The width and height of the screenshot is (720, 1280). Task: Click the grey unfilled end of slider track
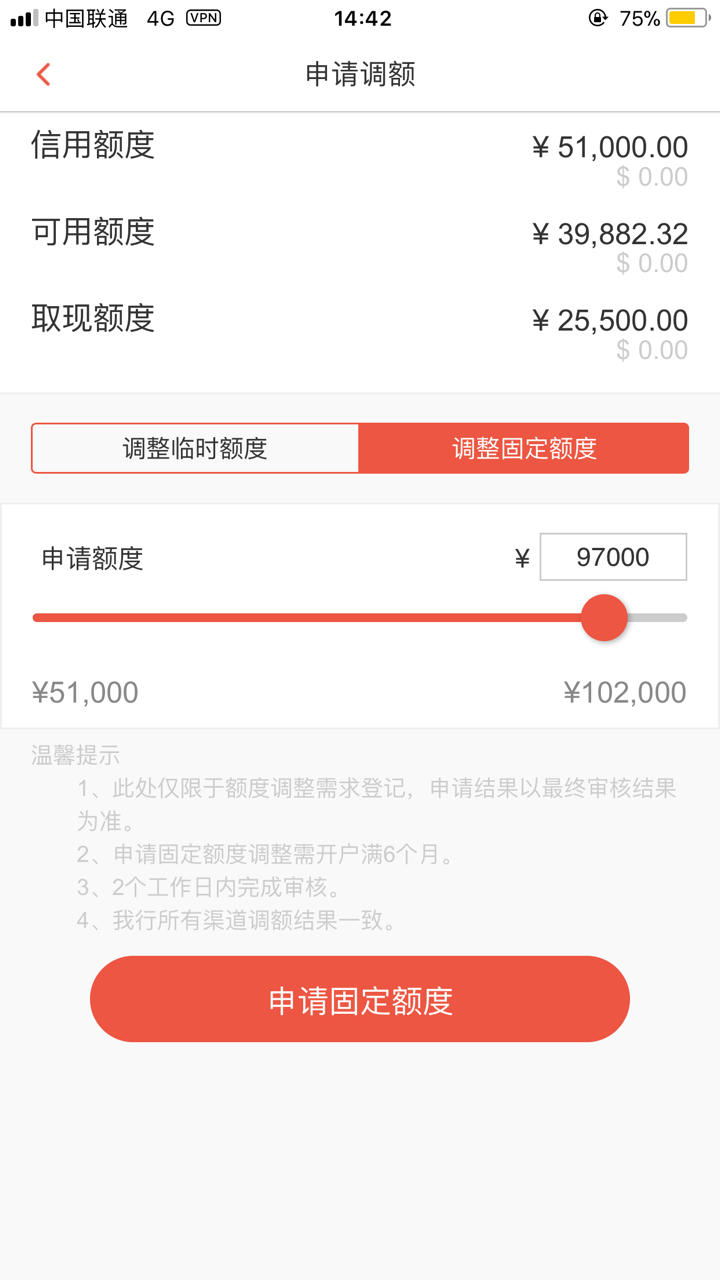coord(657,617)
